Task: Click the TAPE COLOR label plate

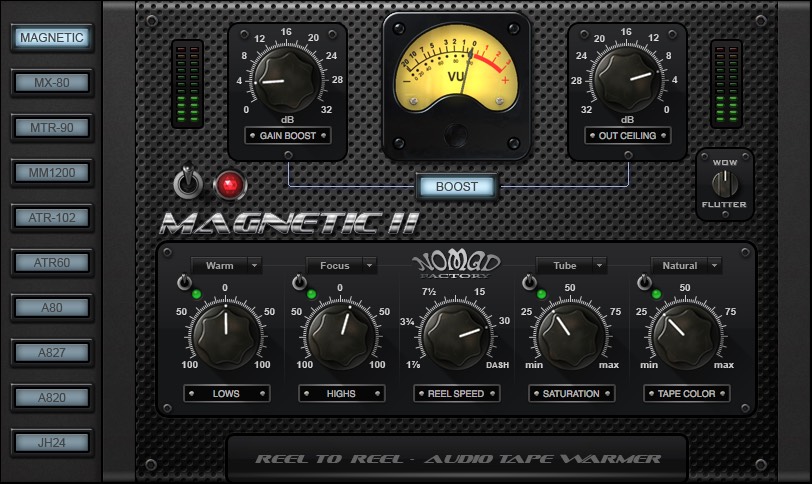Action: [x=686, y=393]
